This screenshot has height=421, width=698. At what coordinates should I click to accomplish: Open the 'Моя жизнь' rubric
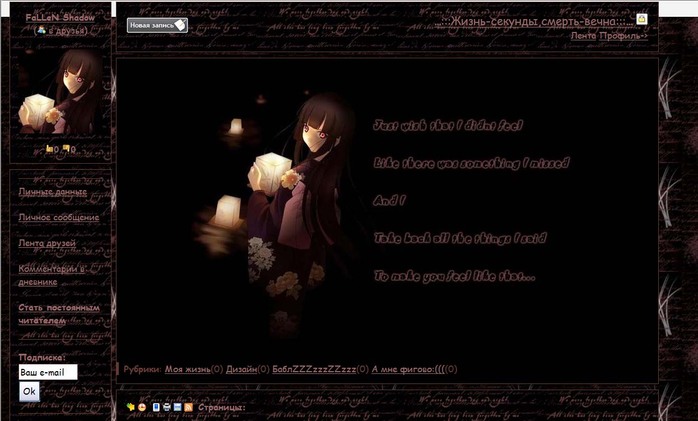coord(187,369)
